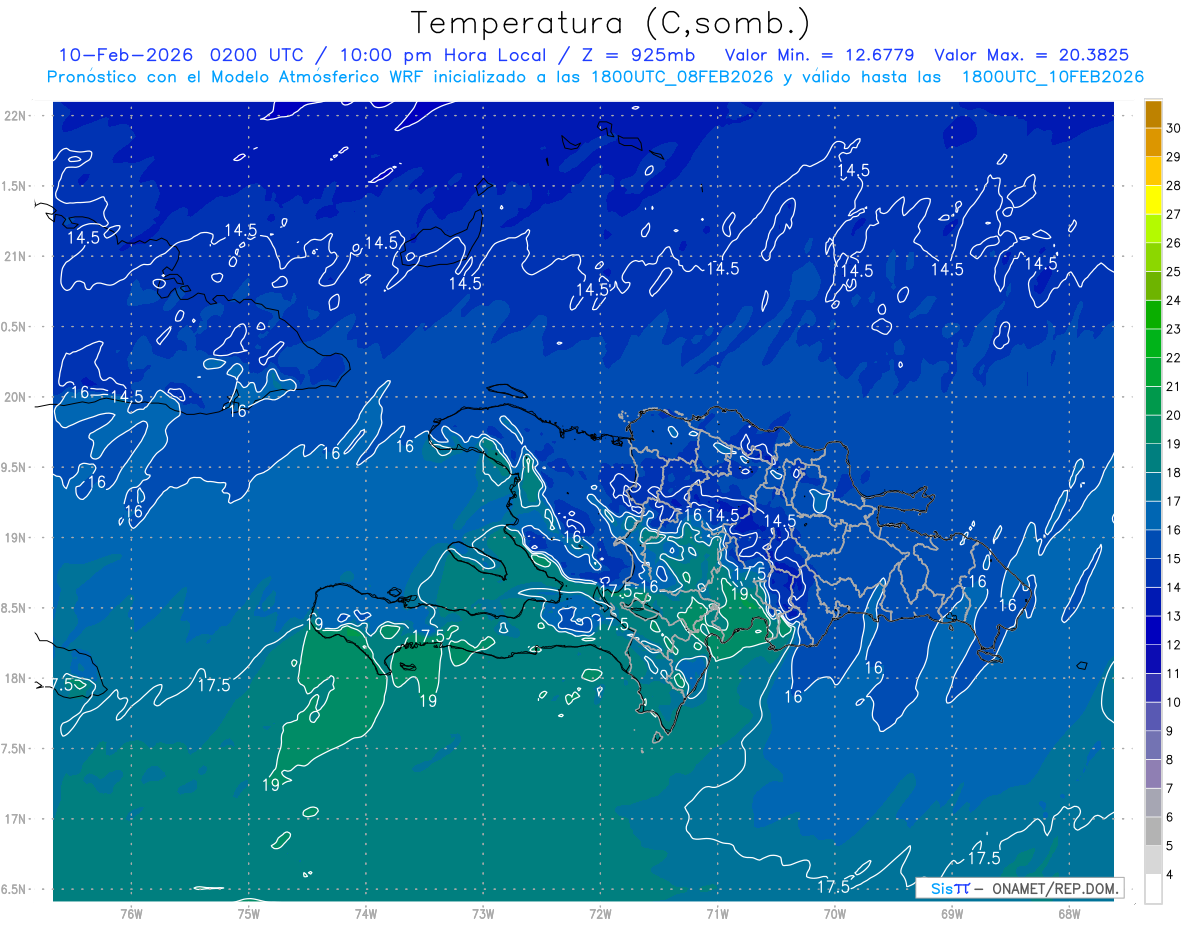Click the '73W' longitude axis label
Screen dimensions: 1200x927
[x=483, y=914]
